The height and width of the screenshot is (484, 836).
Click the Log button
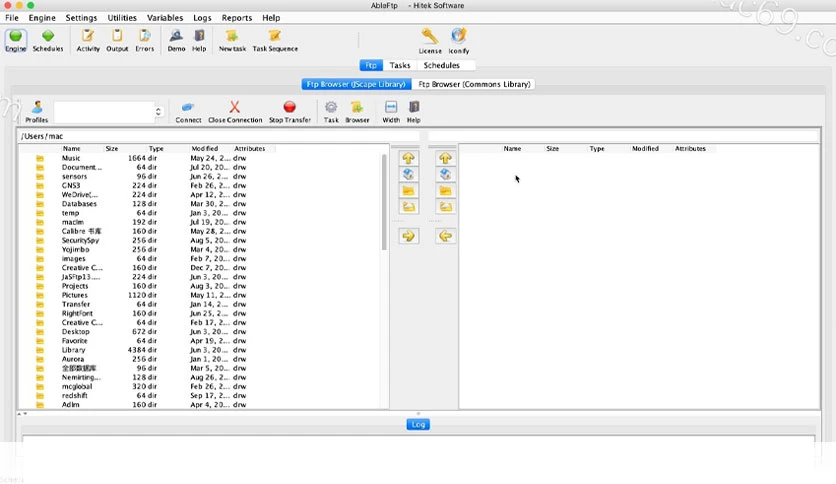pyautogui.click(x=418, y=424)
